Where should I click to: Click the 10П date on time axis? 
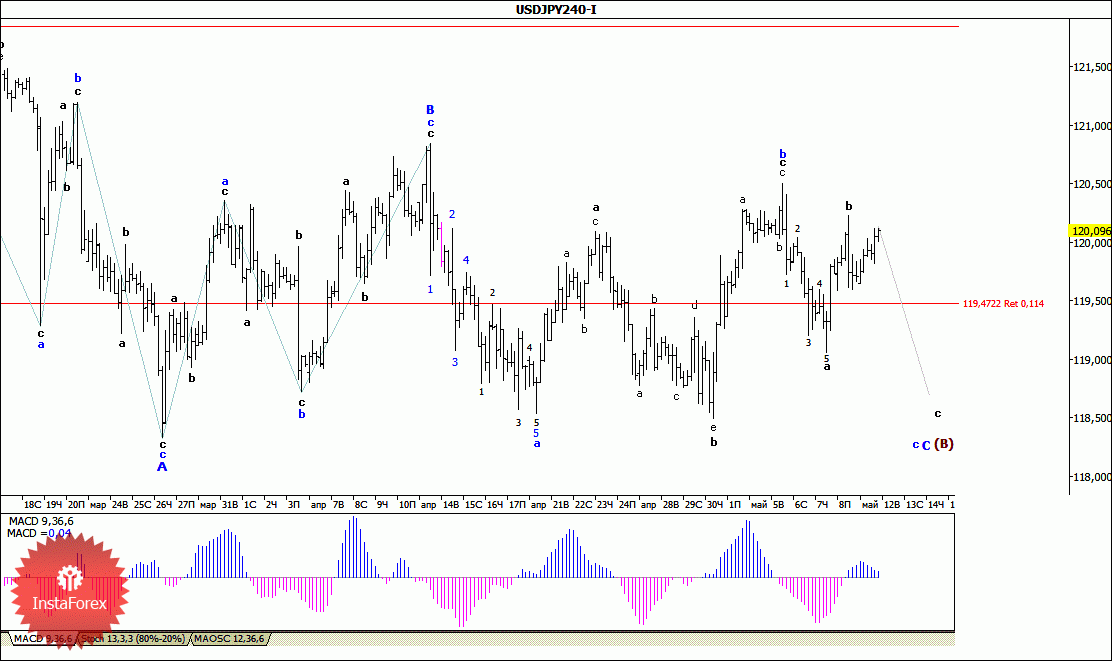407,505
